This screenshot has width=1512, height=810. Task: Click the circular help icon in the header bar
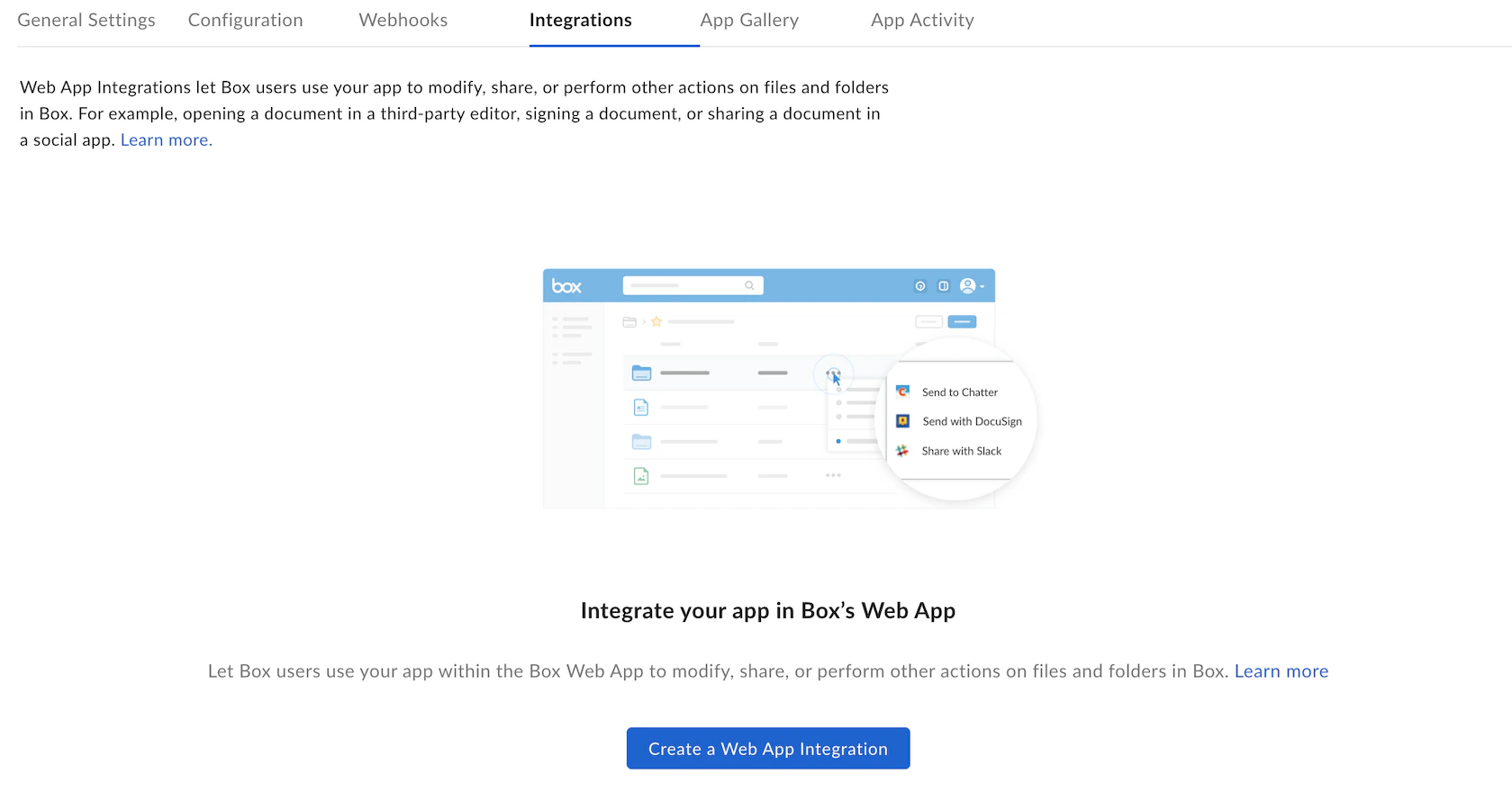point(920,286)
